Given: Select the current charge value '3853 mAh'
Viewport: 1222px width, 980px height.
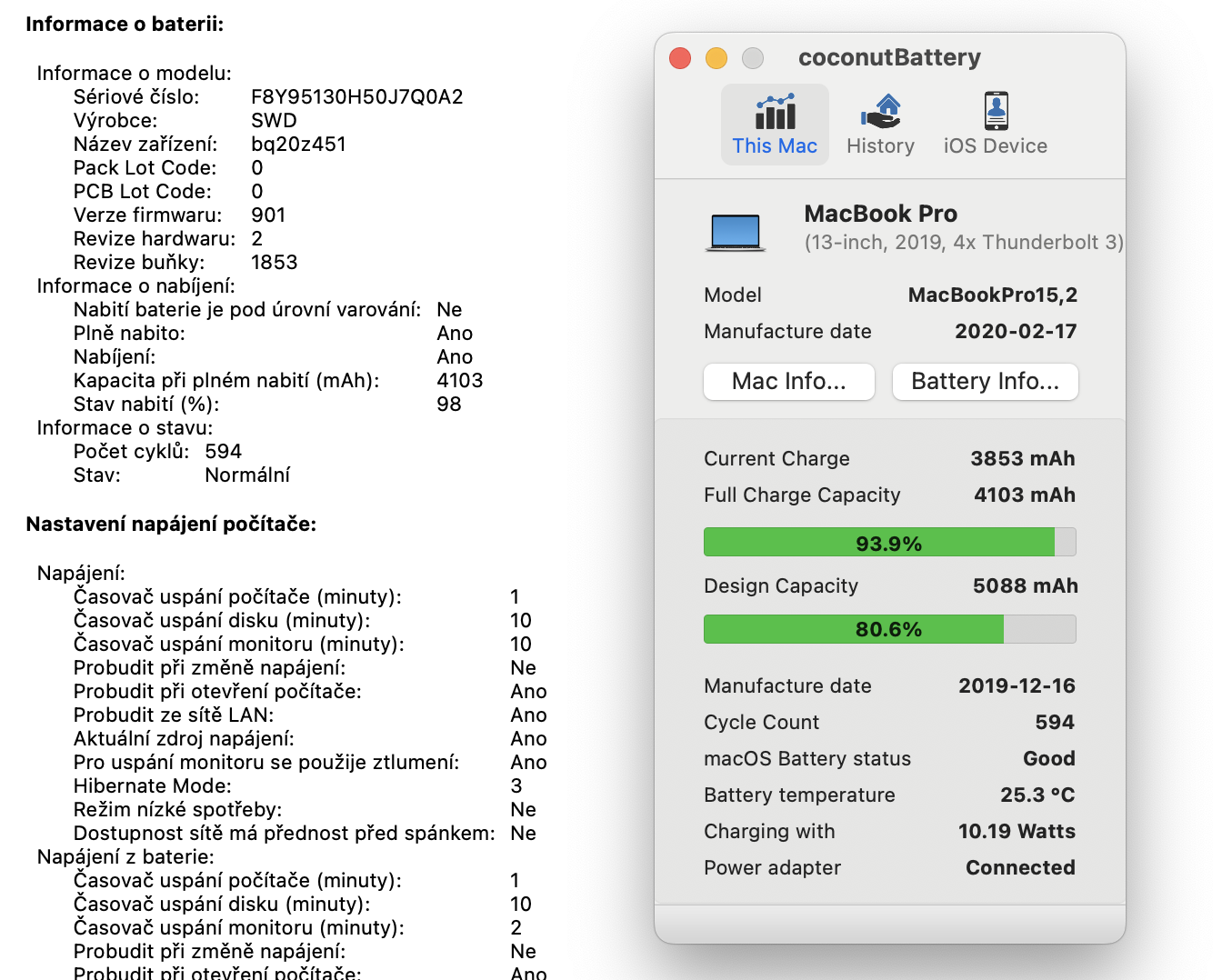Looking at the screenshot, I should point(1023,459).
